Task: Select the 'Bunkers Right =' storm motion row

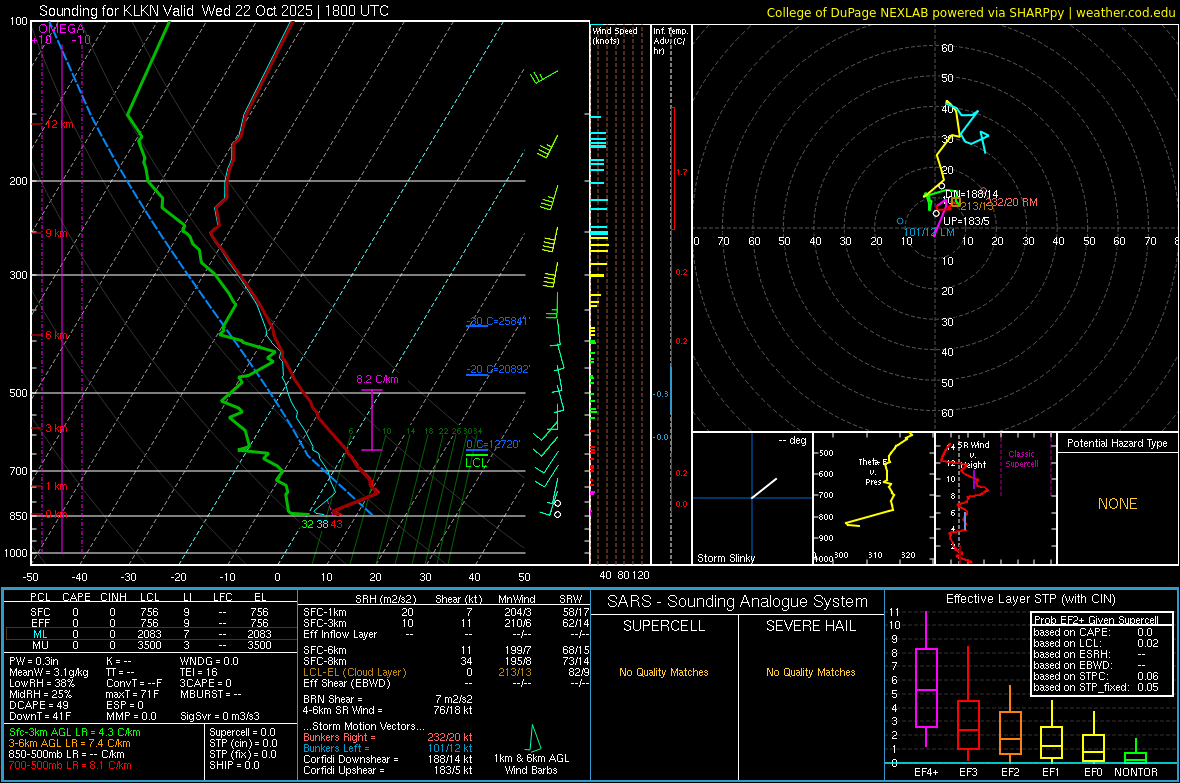Action: click(388, 737)
